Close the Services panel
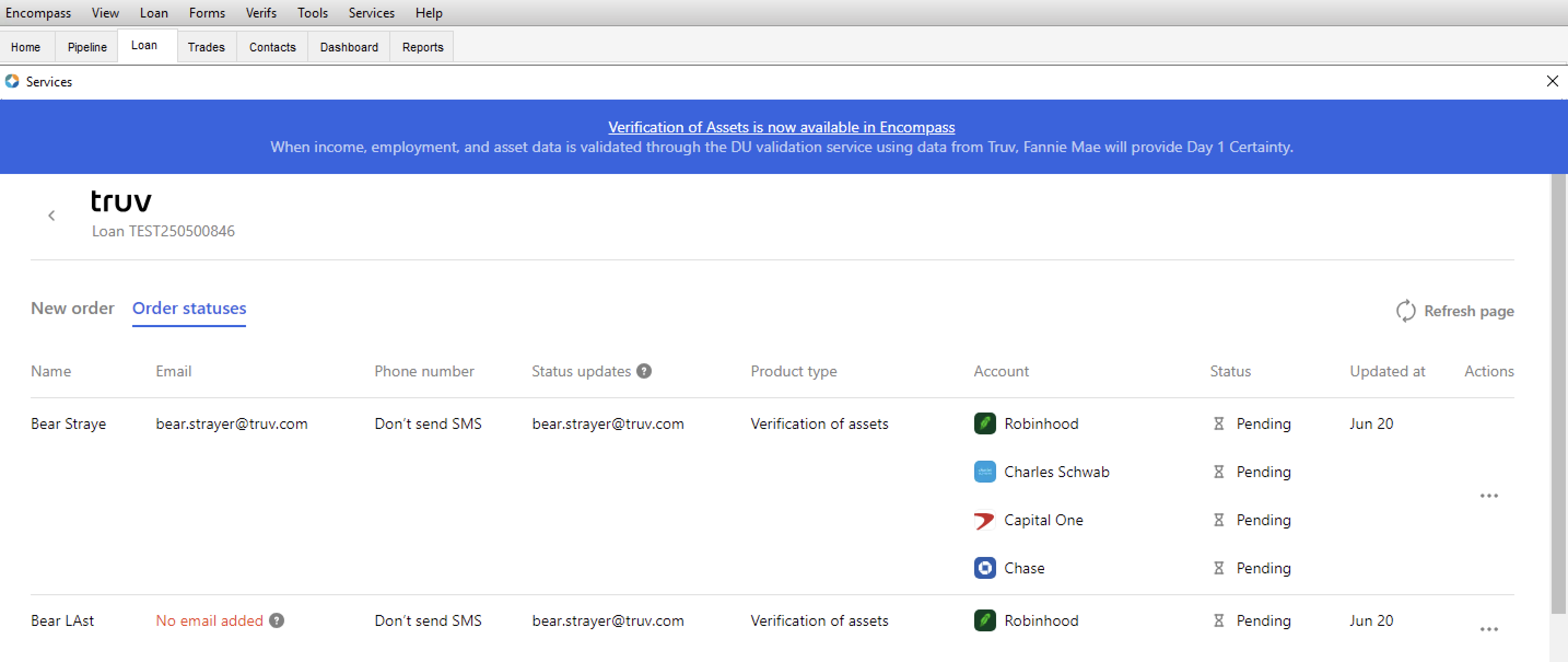This screenshot has height=662, width=1568. coord(1553,81)
